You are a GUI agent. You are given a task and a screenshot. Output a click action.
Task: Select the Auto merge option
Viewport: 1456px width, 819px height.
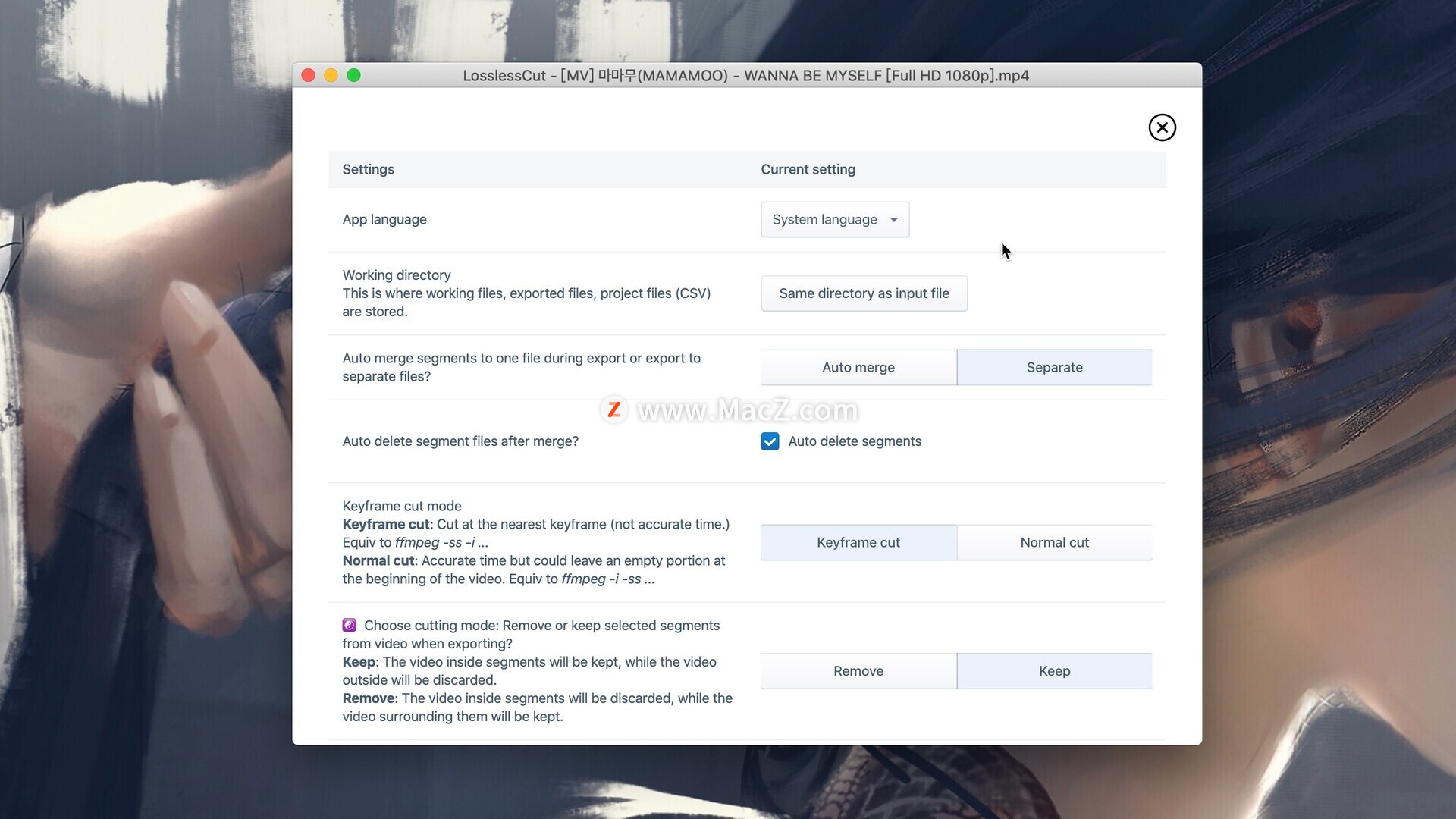pyautogui.click(x=858, y=367)
